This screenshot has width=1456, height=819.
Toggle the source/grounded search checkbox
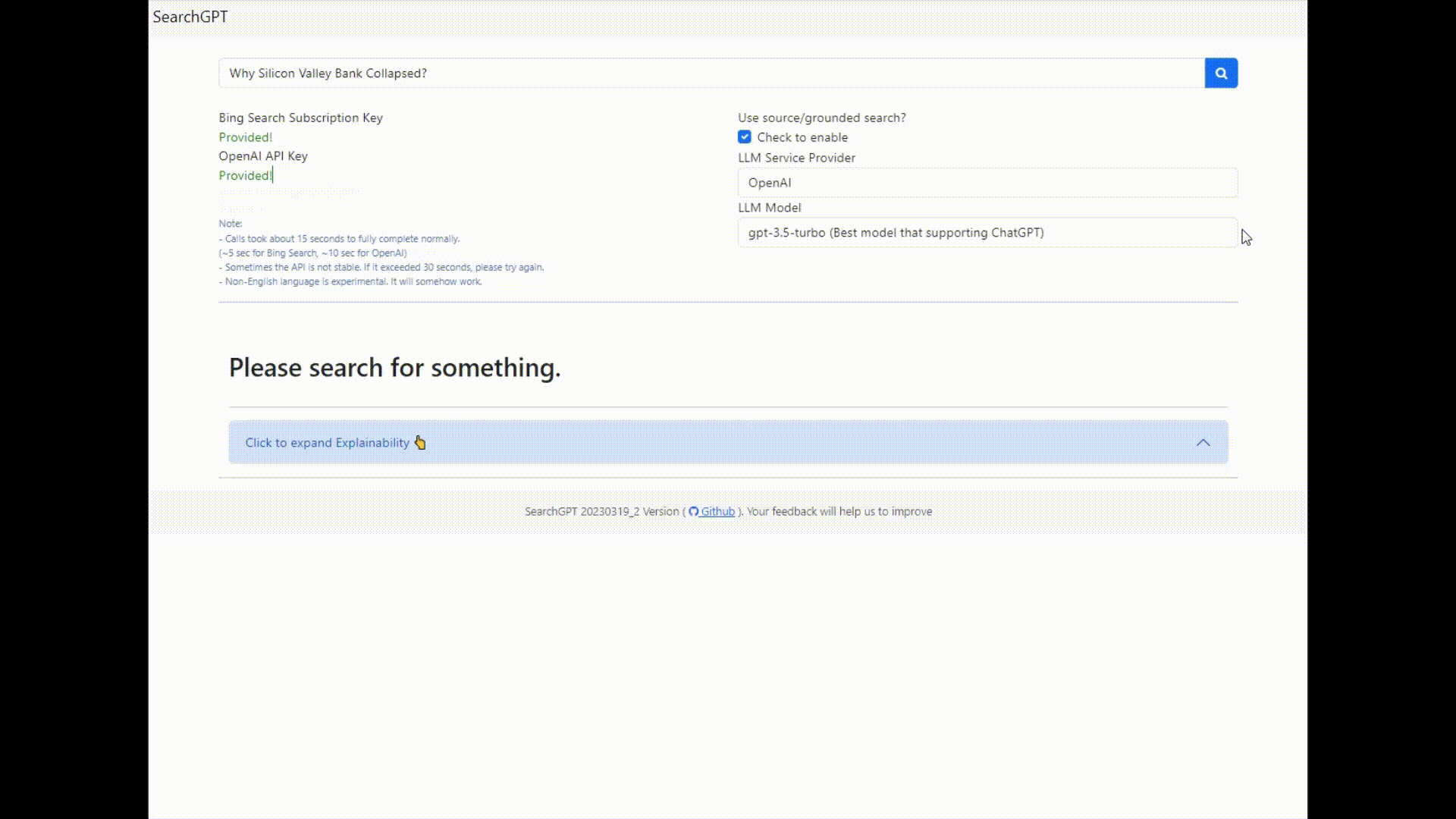[x=745, y=137]
